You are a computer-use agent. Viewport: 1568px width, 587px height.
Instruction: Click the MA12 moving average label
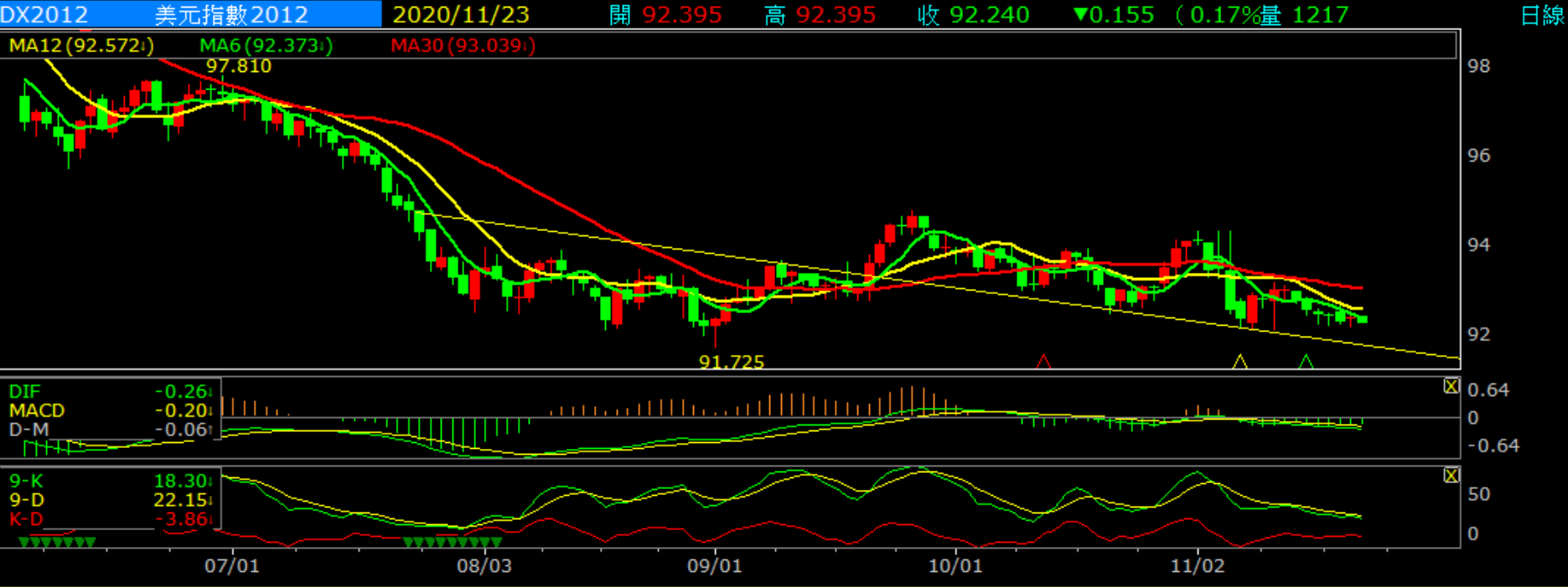pyautogui.click(x=80, y=46)
